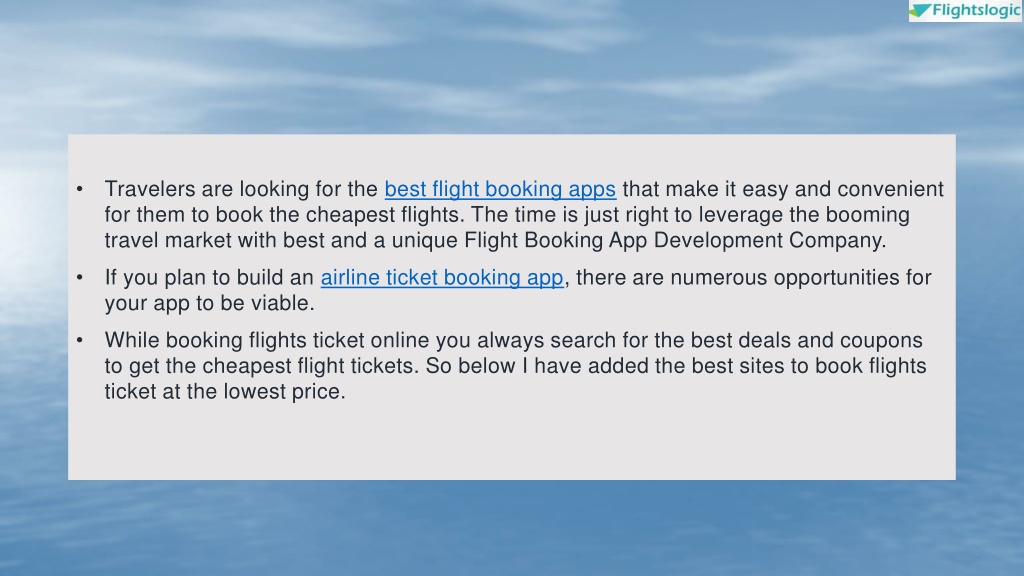Click the Flightslogic logo text
The image size is (1024, 576).
click(x=976, y=10)
